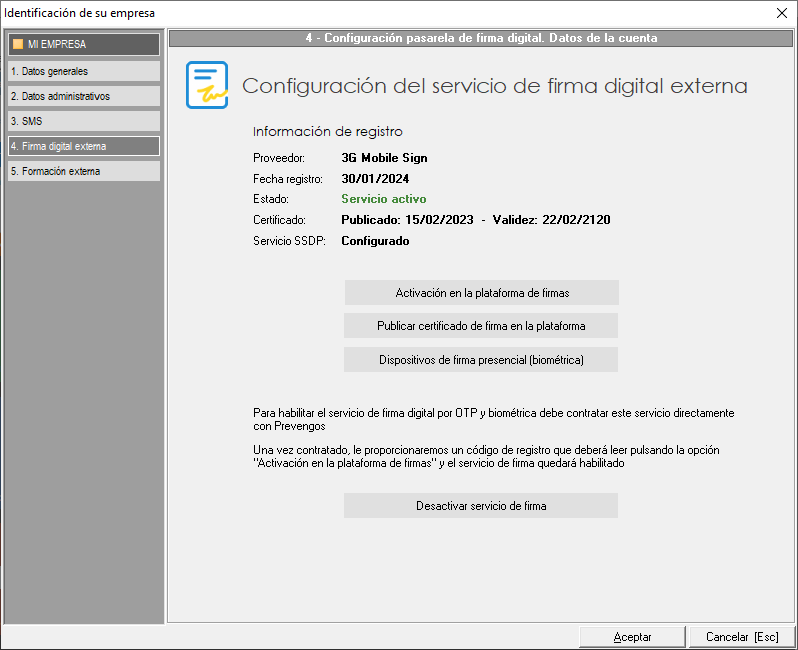Click the gray step 4 header bar
The image size is (798, 650).
[x=481, y=38]
